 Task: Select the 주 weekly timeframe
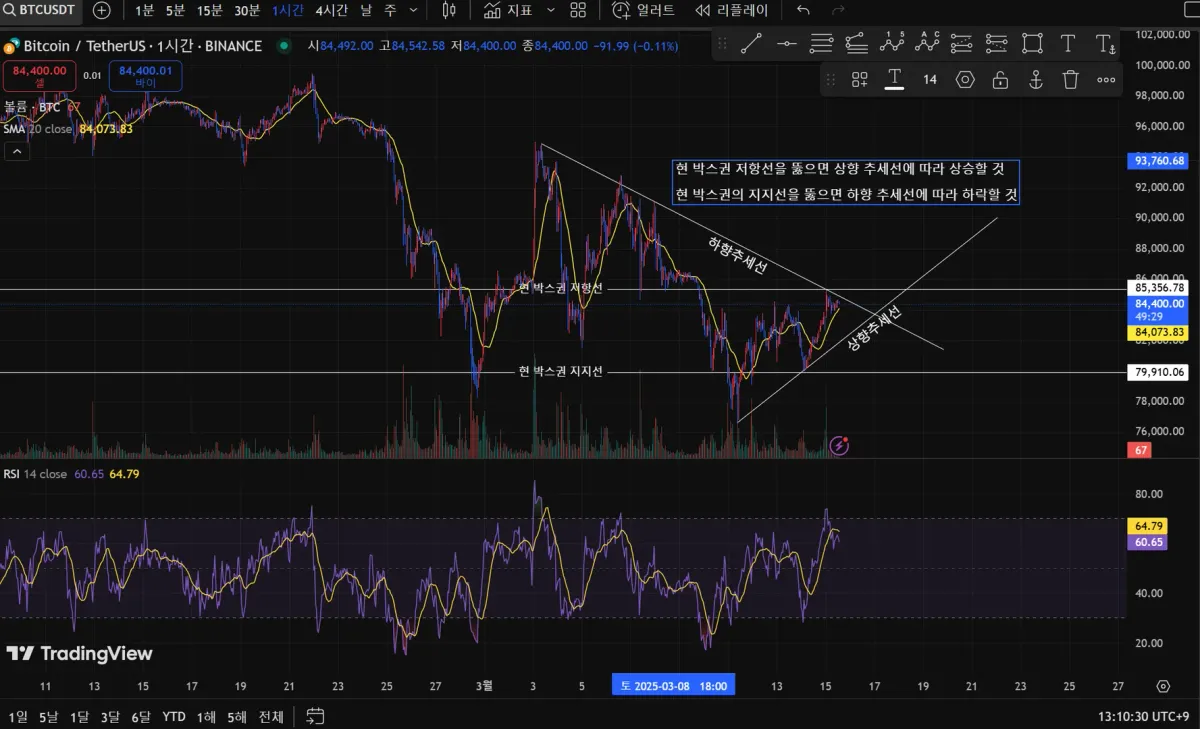[x=389, y=11]
